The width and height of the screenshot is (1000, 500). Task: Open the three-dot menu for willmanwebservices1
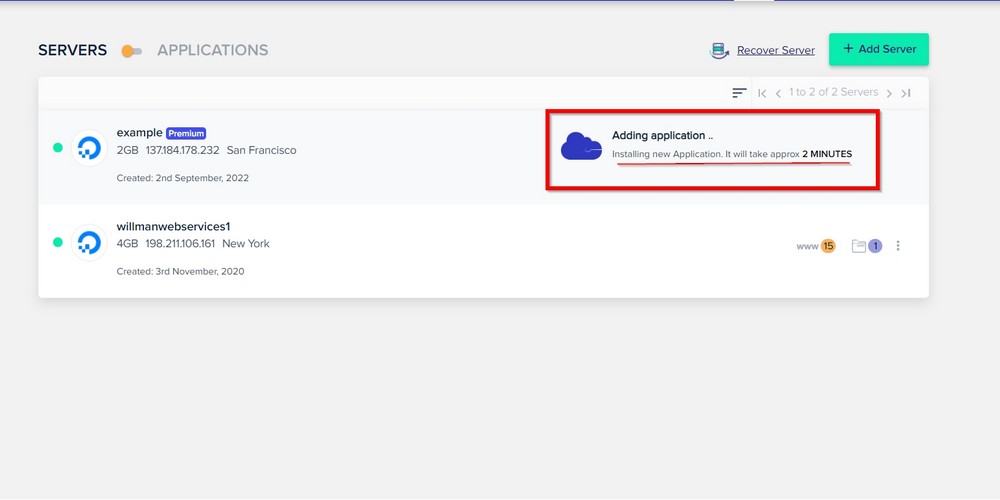[898, 246]
